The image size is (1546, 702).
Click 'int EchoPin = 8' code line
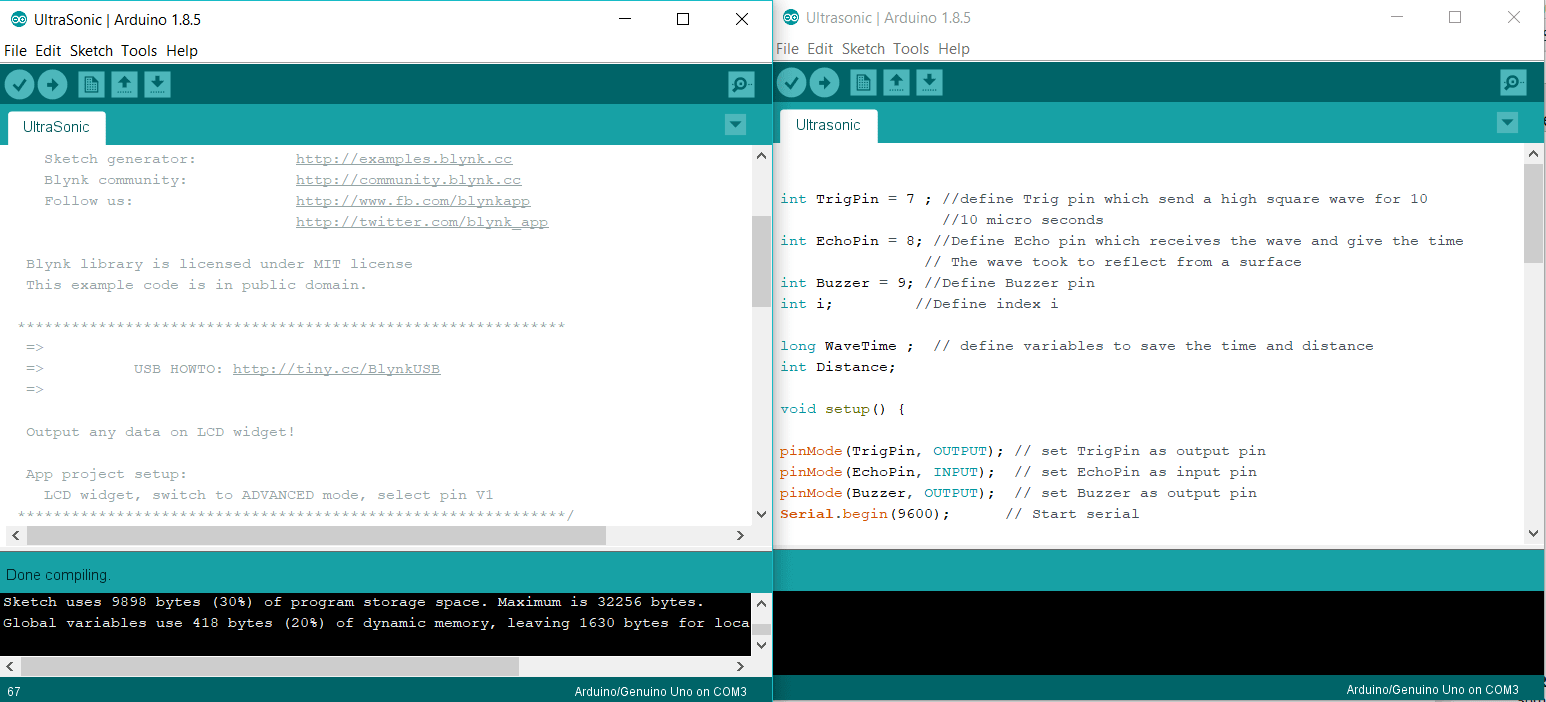tap(1122, 241)
